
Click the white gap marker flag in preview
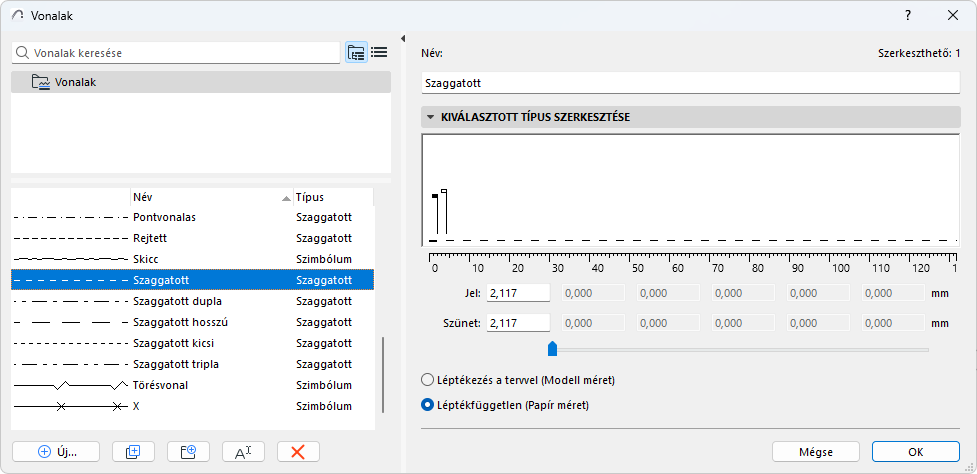pyautogui.click(x=444, y=191)
